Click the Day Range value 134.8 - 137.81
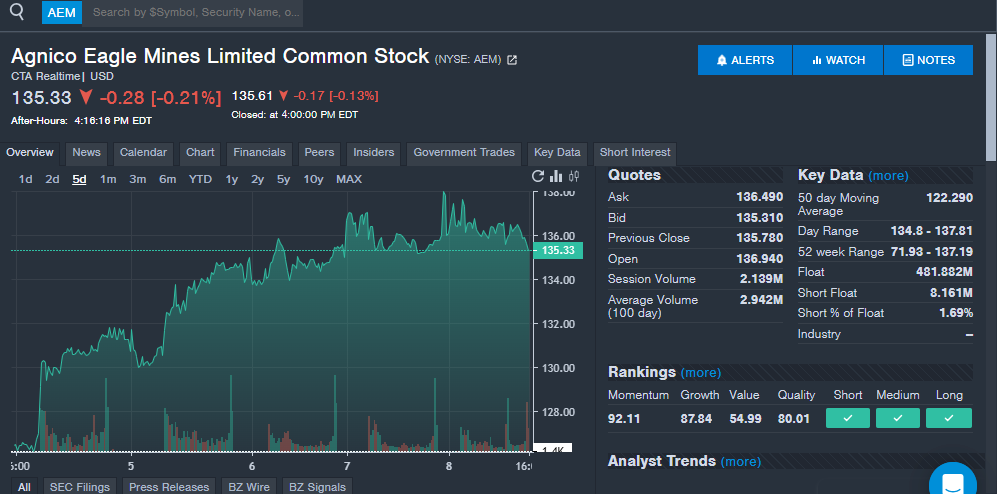Image resolution: width=997 pixels, height=494 pixels. pyautogui.click(x=932, y=231)
